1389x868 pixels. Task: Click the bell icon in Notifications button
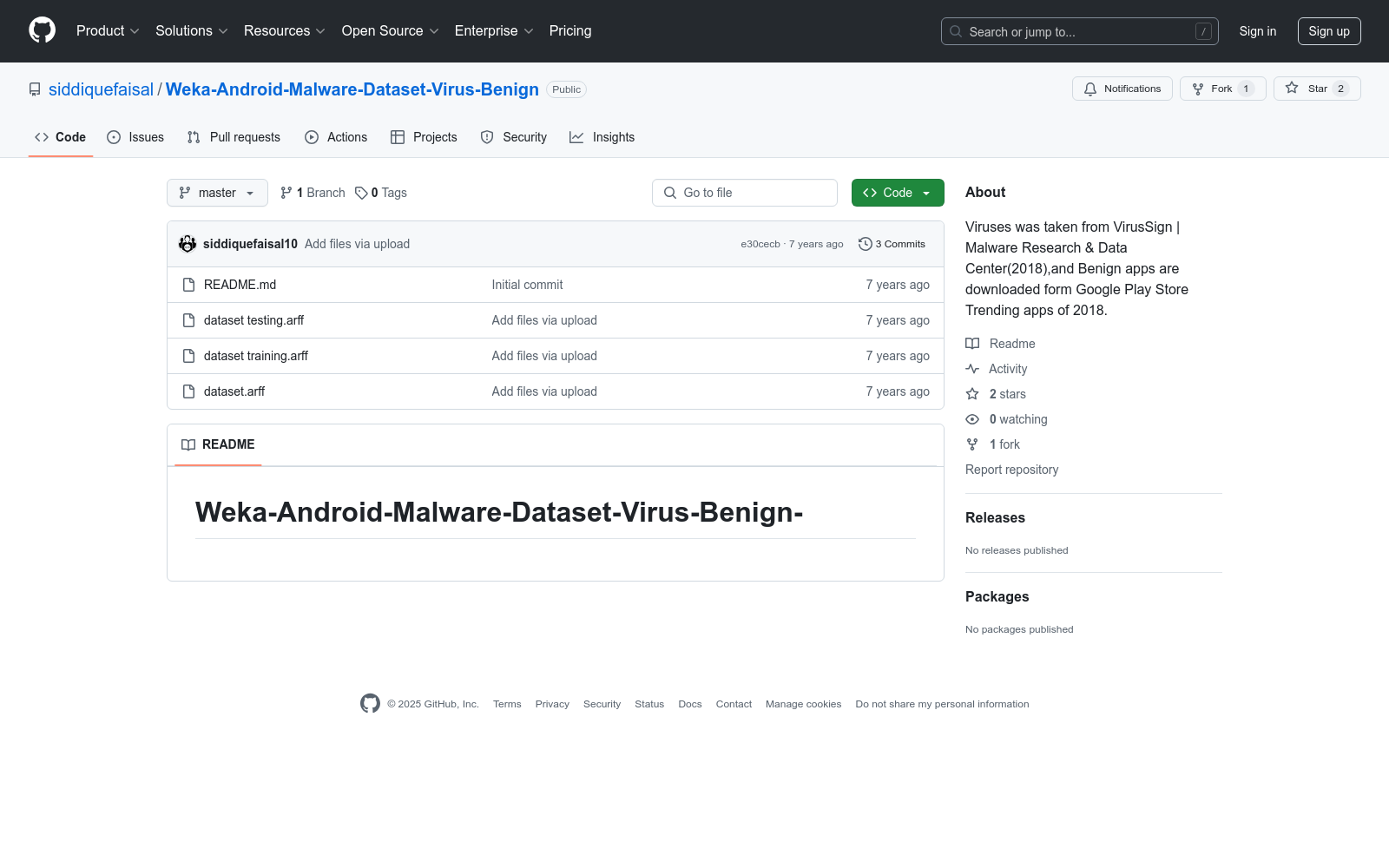(1090, 89)
